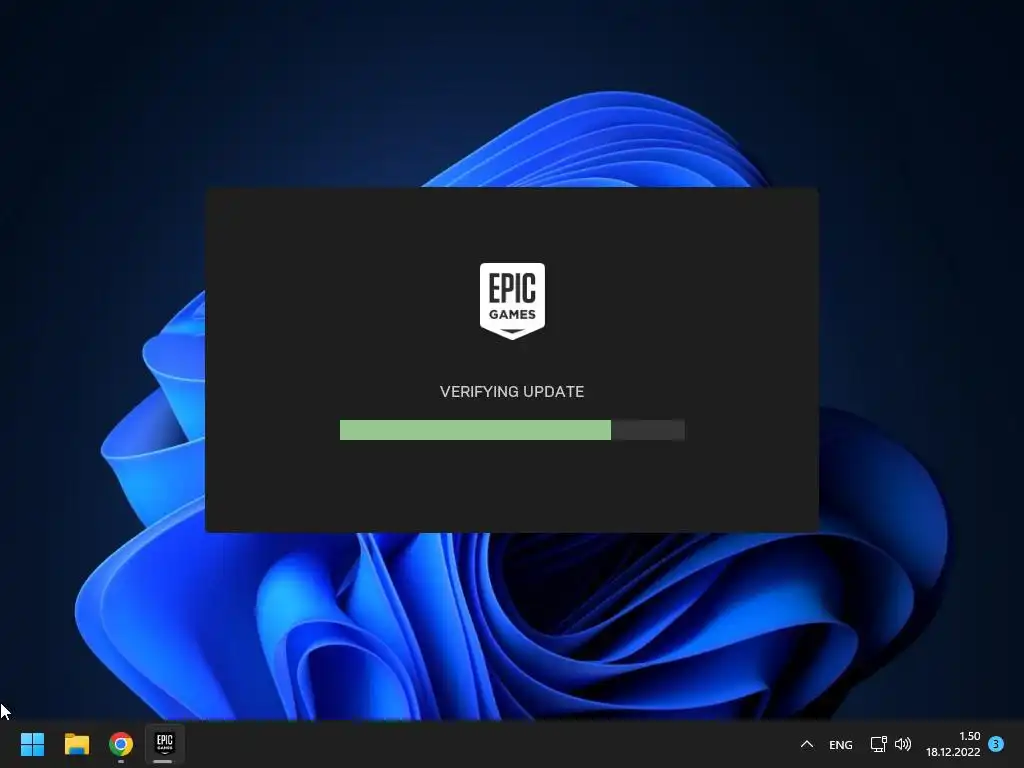1024x768 pixels.
Task: Open the notification badge showing 3
Action: click(x=995, y=744)
